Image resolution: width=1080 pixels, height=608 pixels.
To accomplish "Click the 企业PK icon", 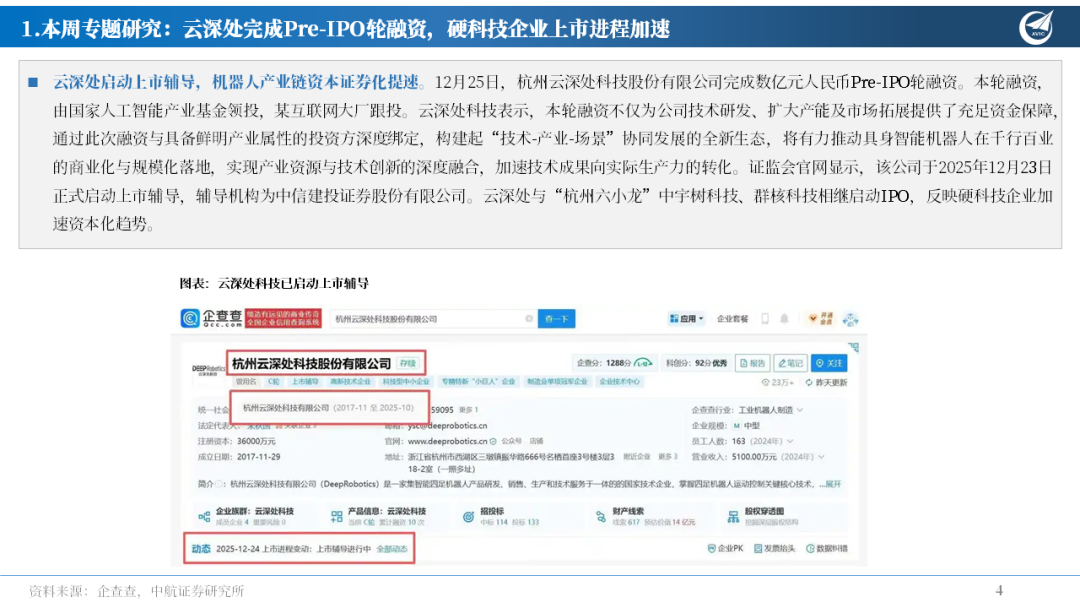I will coord(712,549).
